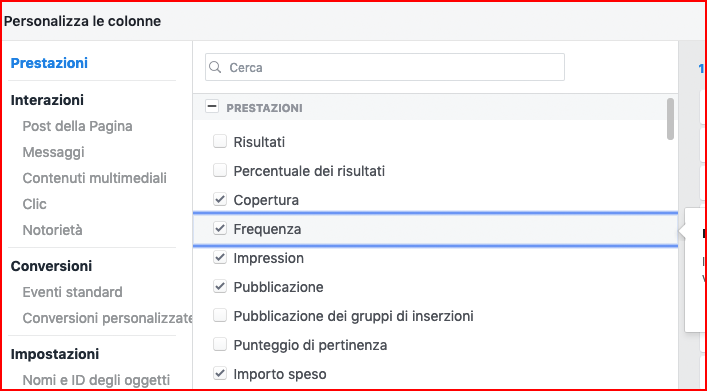The width and height of the screenshot is (707, 391).
Task: Click the Frequenza row label
Action: [267, 229]
